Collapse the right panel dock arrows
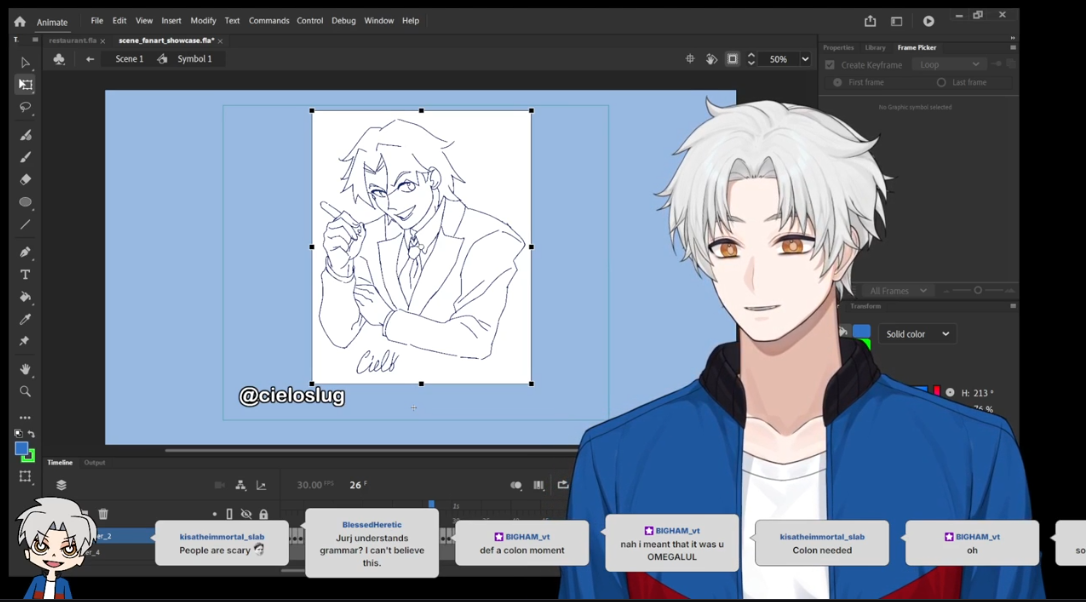Screen dimensions: 1086x602 [x=1013, y=38]
